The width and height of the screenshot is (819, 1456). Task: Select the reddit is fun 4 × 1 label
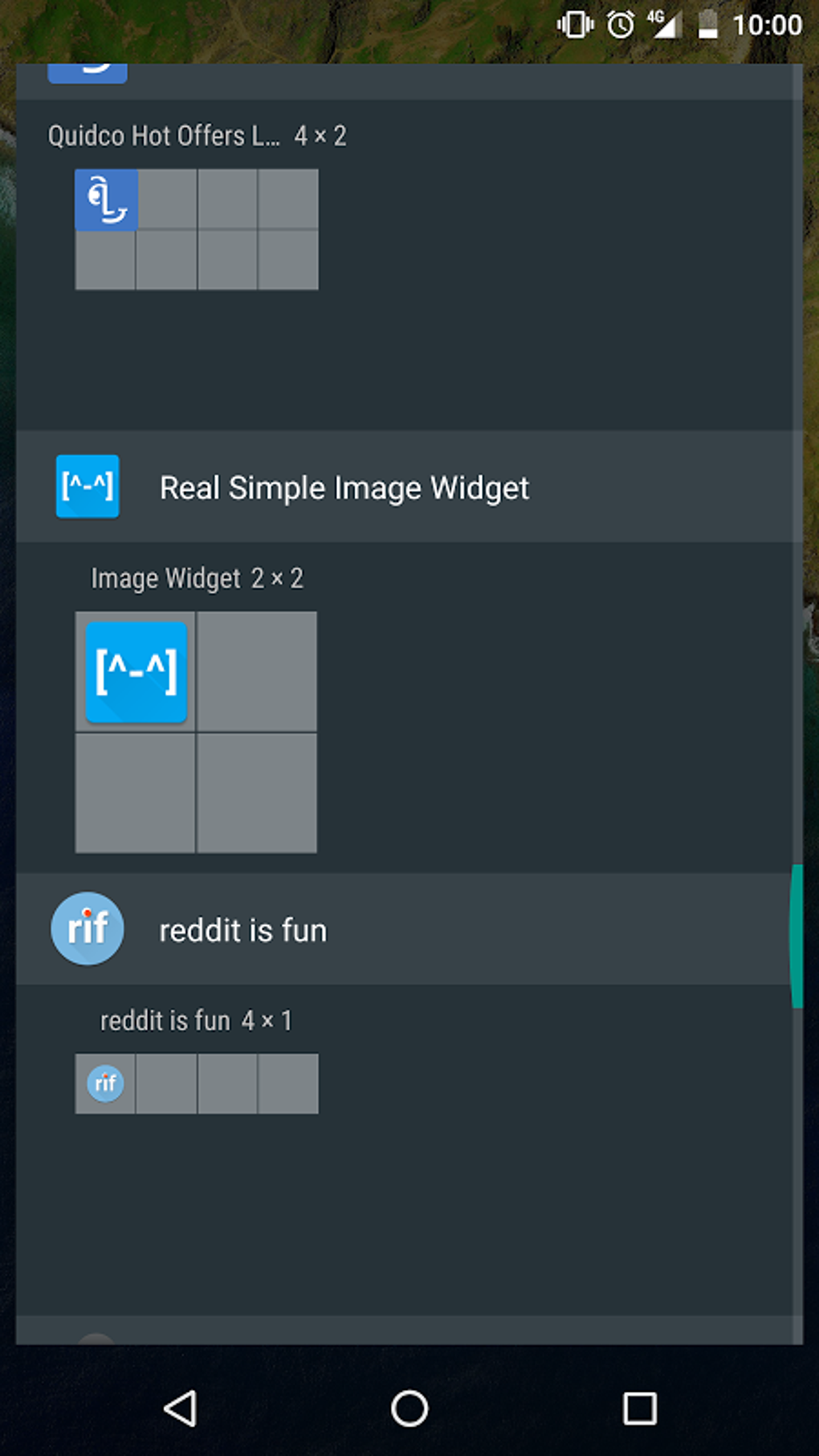pyautogui.click(x=196, y=1021)
